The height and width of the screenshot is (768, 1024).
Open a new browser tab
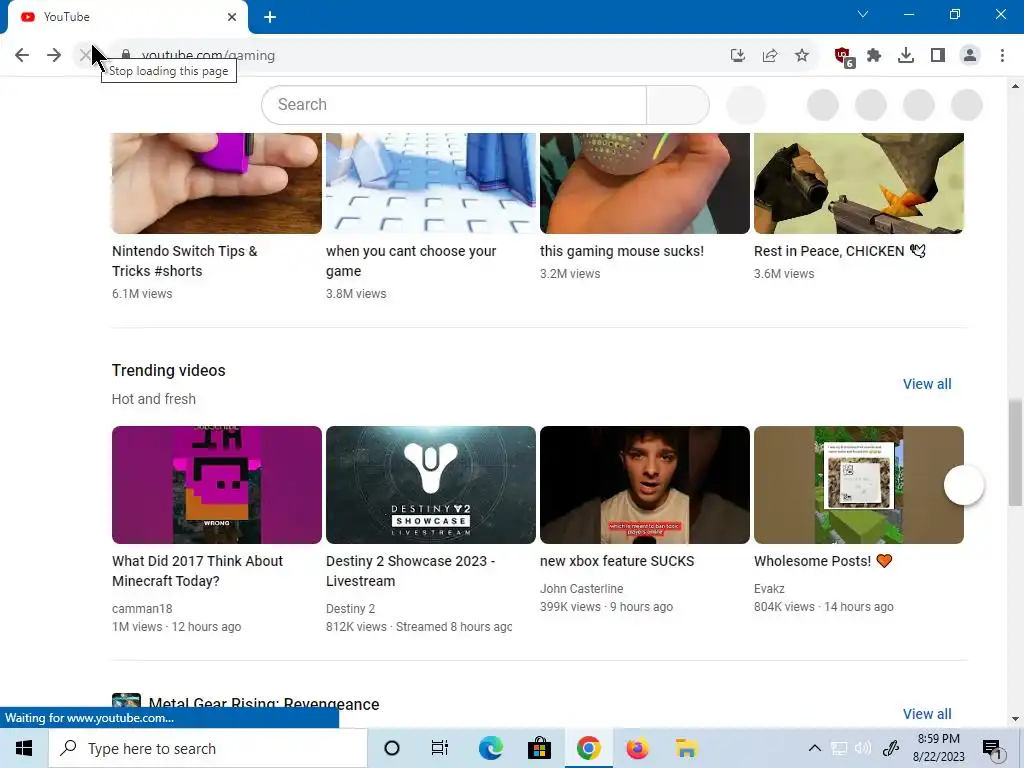pyautogui.click(x=270, y=17)
